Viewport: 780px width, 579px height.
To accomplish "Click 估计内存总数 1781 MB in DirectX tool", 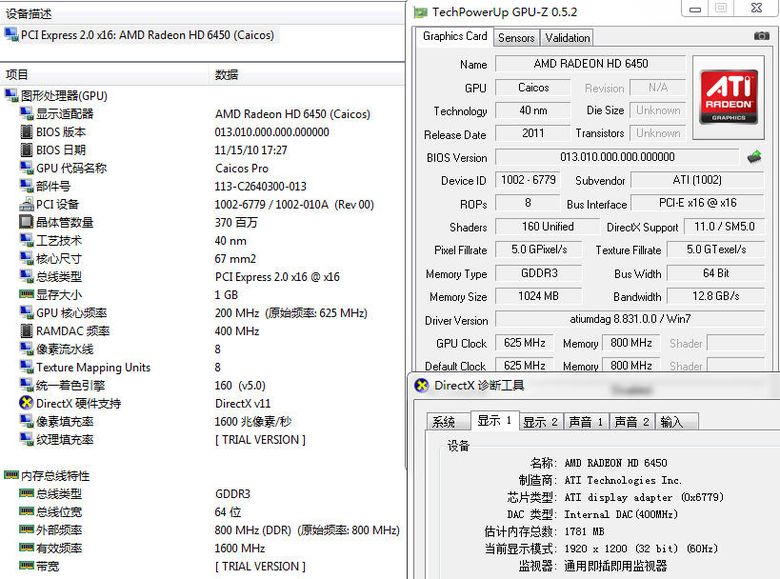I will (544, 532).
